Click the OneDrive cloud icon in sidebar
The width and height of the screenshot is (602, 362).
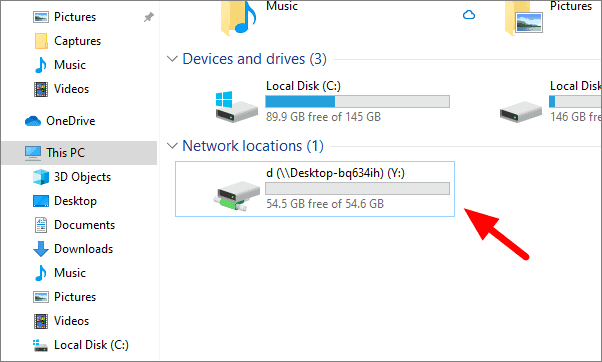(x=33, y=121)
